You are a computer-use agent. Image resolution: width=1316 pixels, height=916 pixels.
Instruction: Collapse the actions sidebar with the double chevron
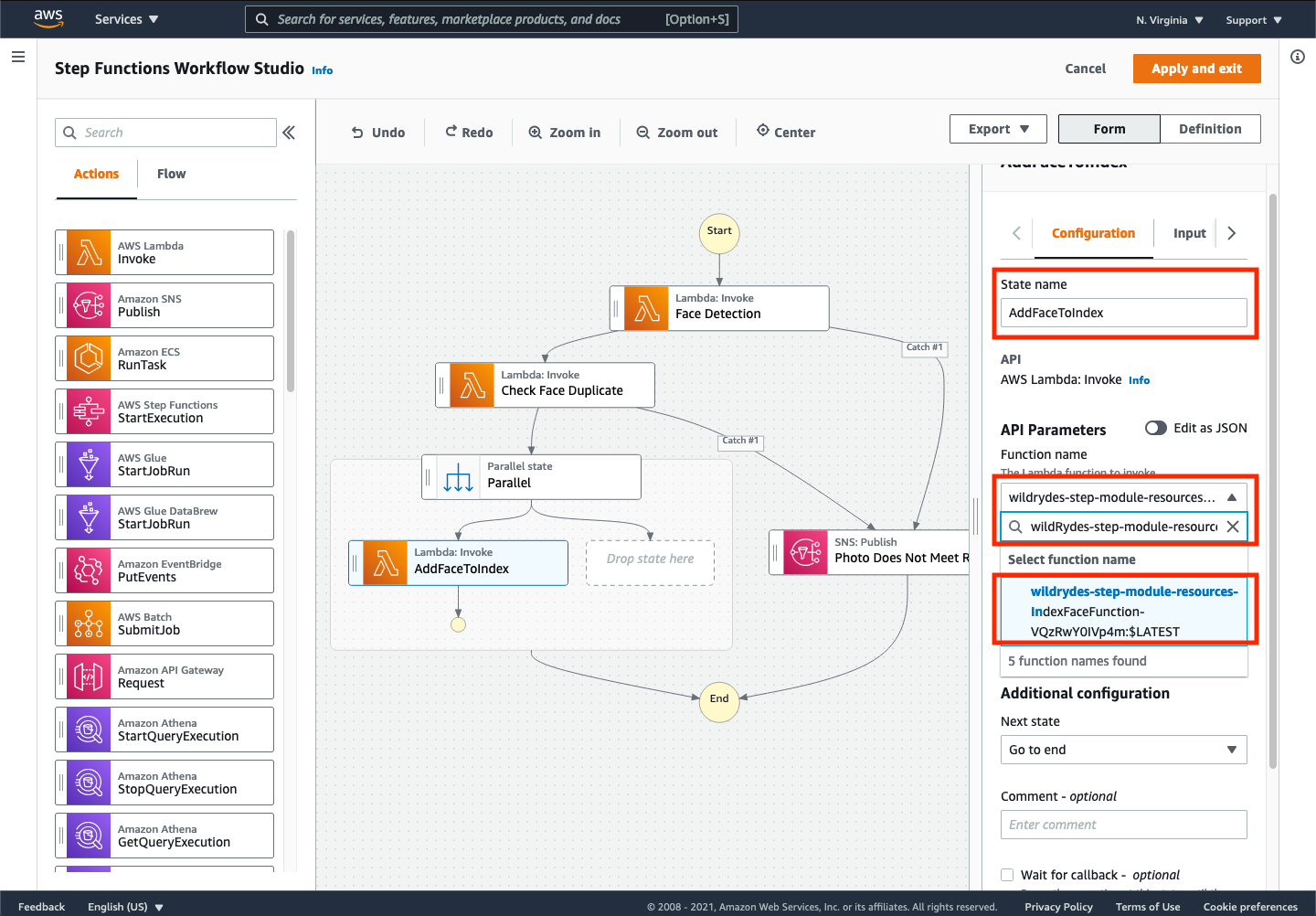(289, 133)
